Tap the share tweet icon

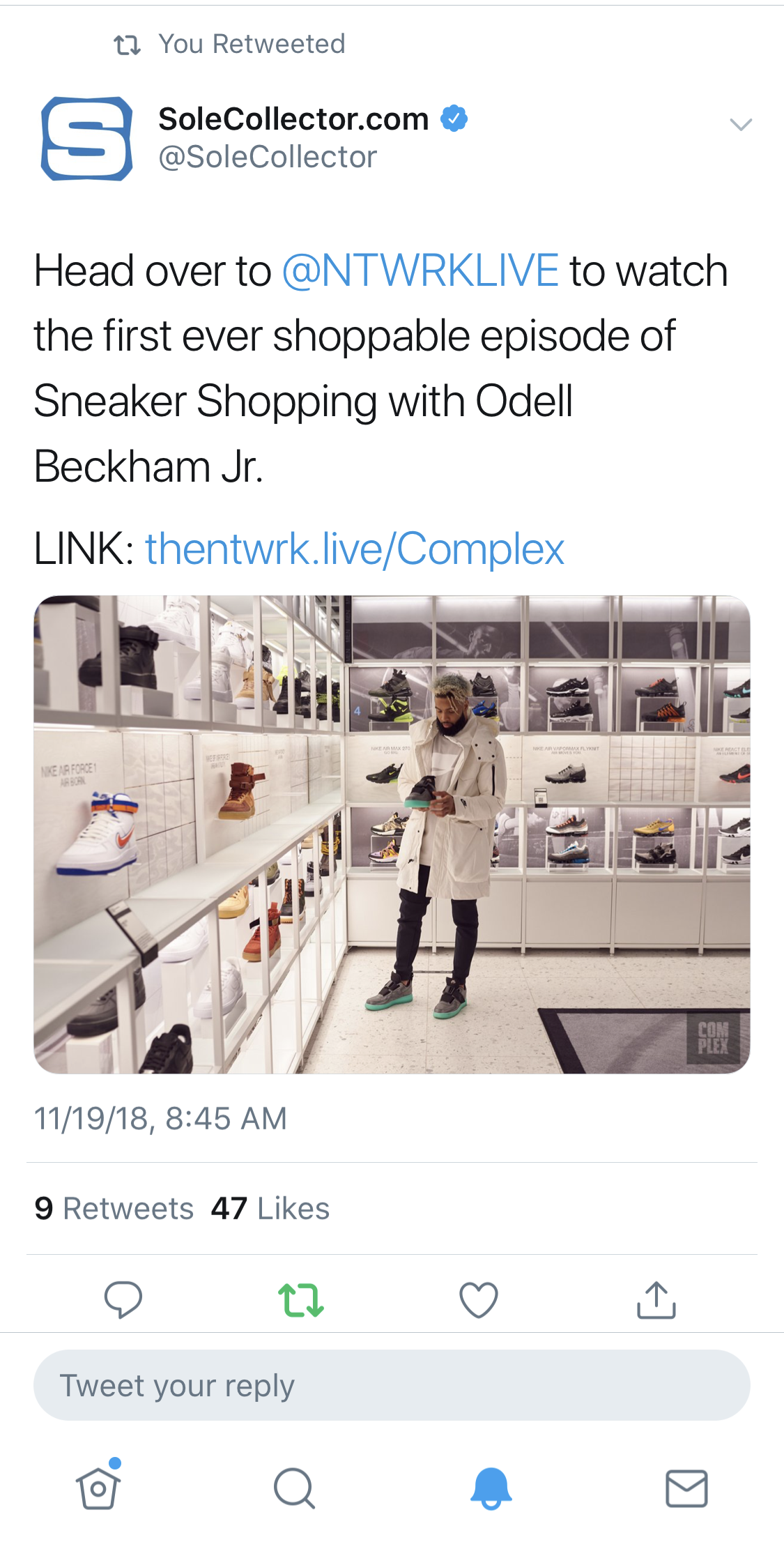click(656, 1300)
